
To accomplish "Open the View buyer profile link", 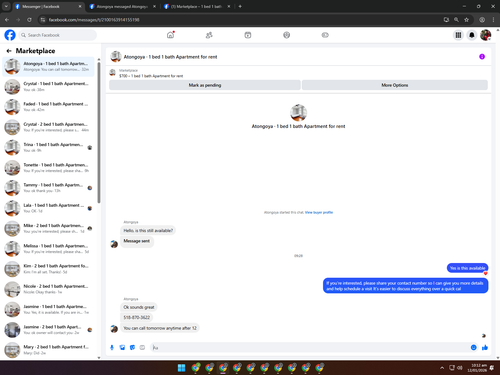I will point(319,212).
